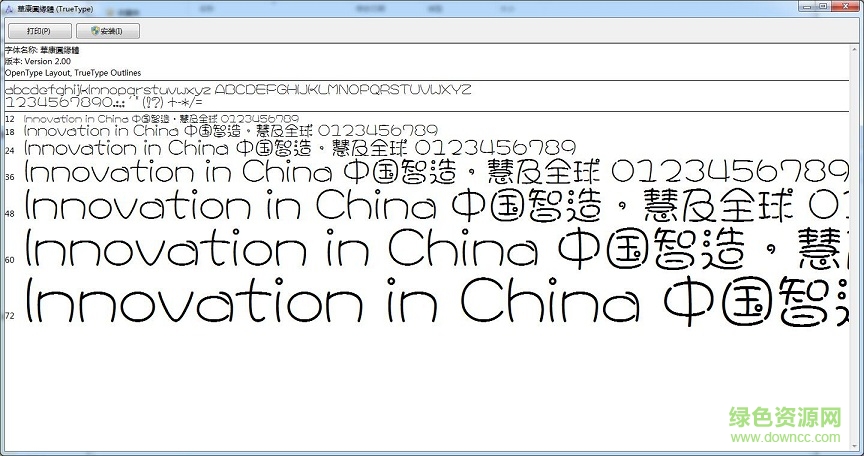Click the lowercase and uppercase alphabet sample line
Screen dimensions: 864x456
(x=238, y=90)
